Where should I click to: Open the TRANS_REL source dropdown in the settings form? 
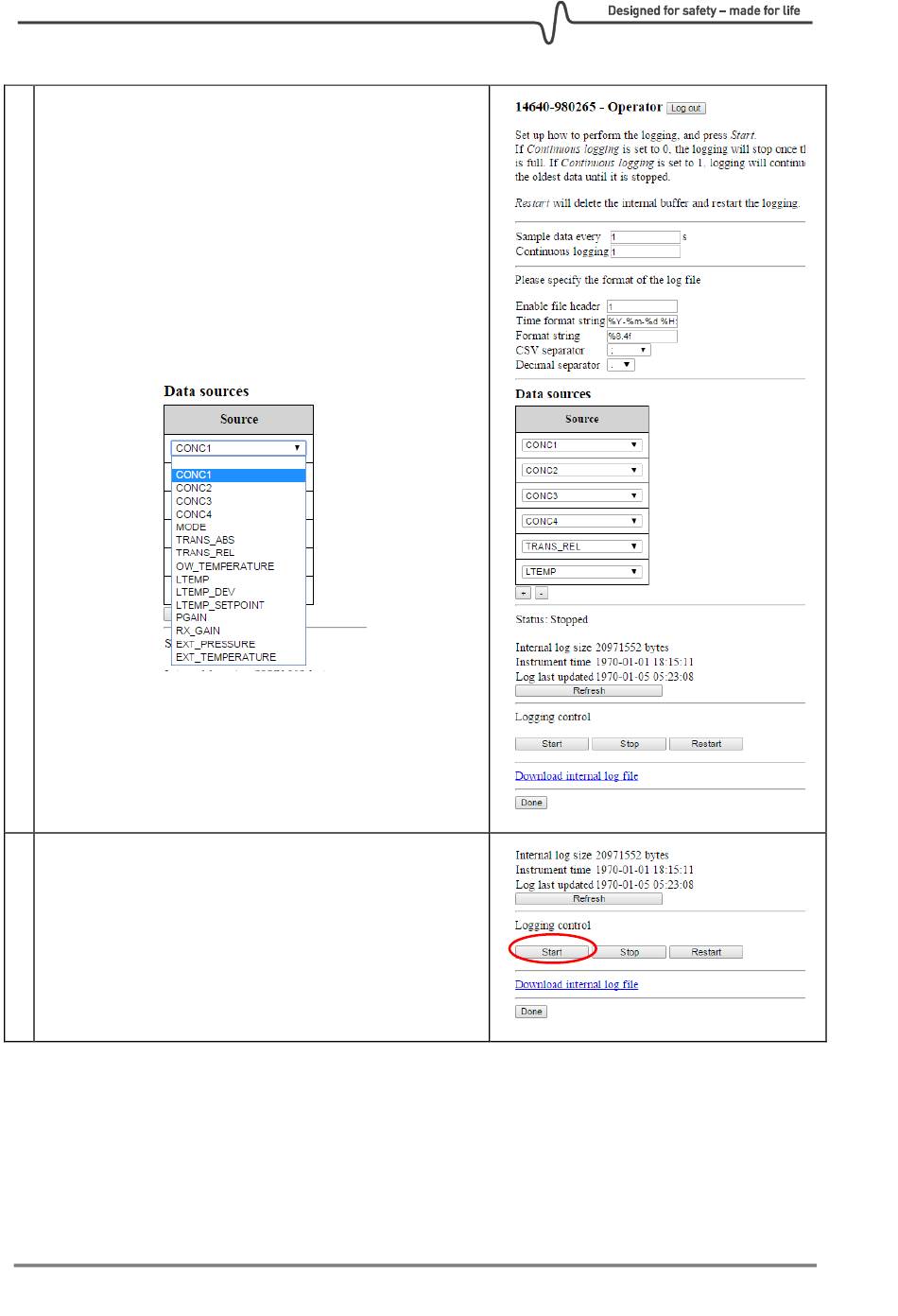[x=582, y=546]
